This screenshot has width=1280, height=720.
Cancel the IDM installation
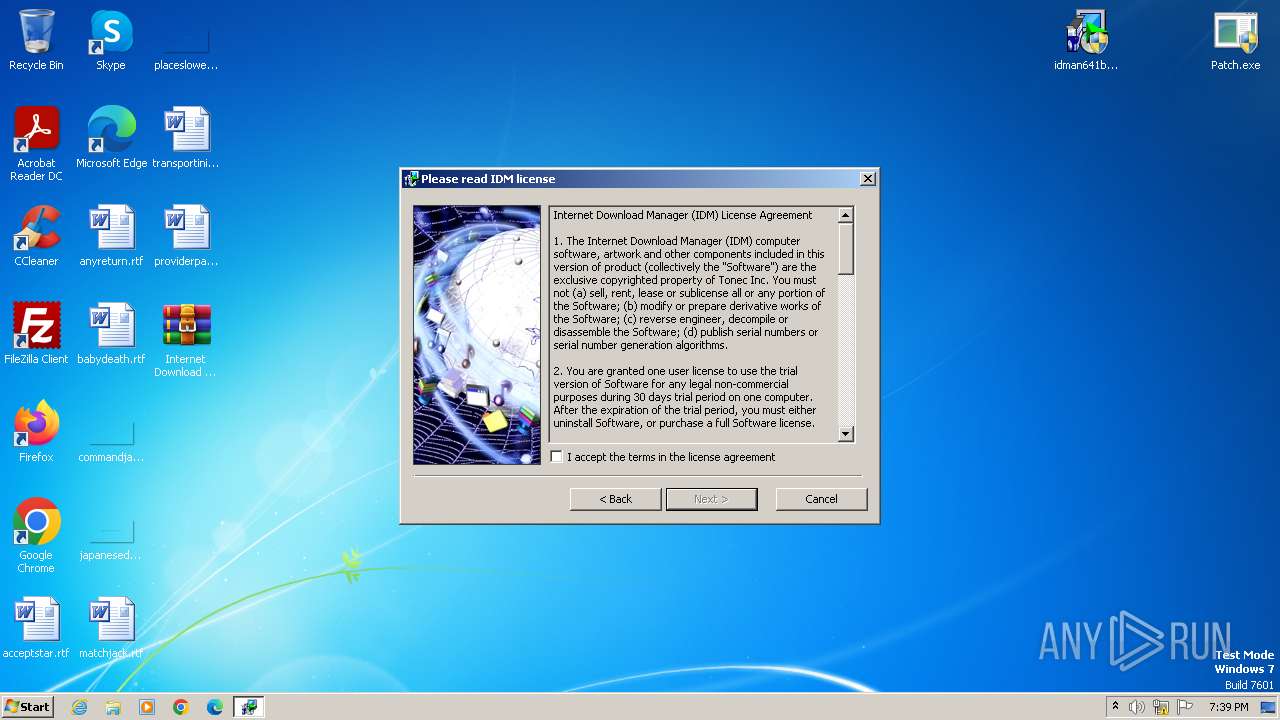click(822, 499)
